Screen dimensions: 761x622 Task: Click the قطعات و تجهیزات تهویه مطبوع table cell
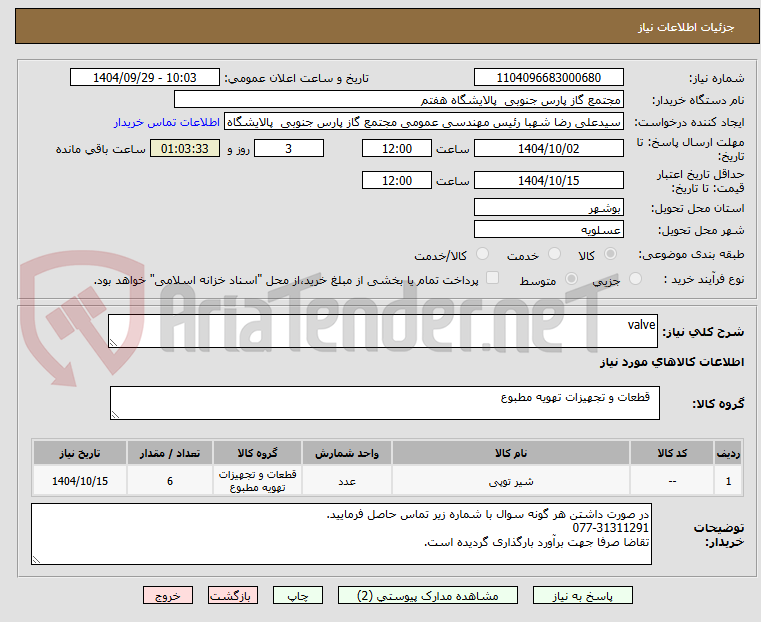coord(257,481)
